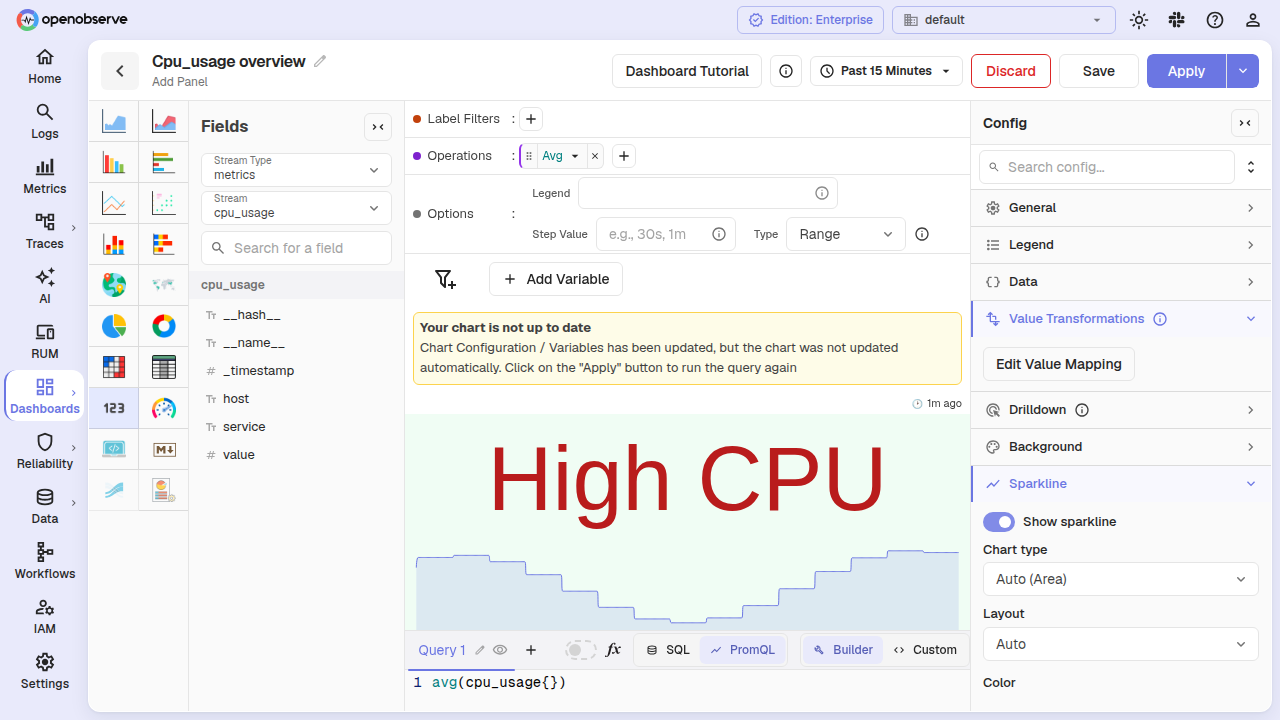The height and width of the screenshot is (720, 1280).
Task: Select the Query 1 tab
Action: click(x=442, y=650)
